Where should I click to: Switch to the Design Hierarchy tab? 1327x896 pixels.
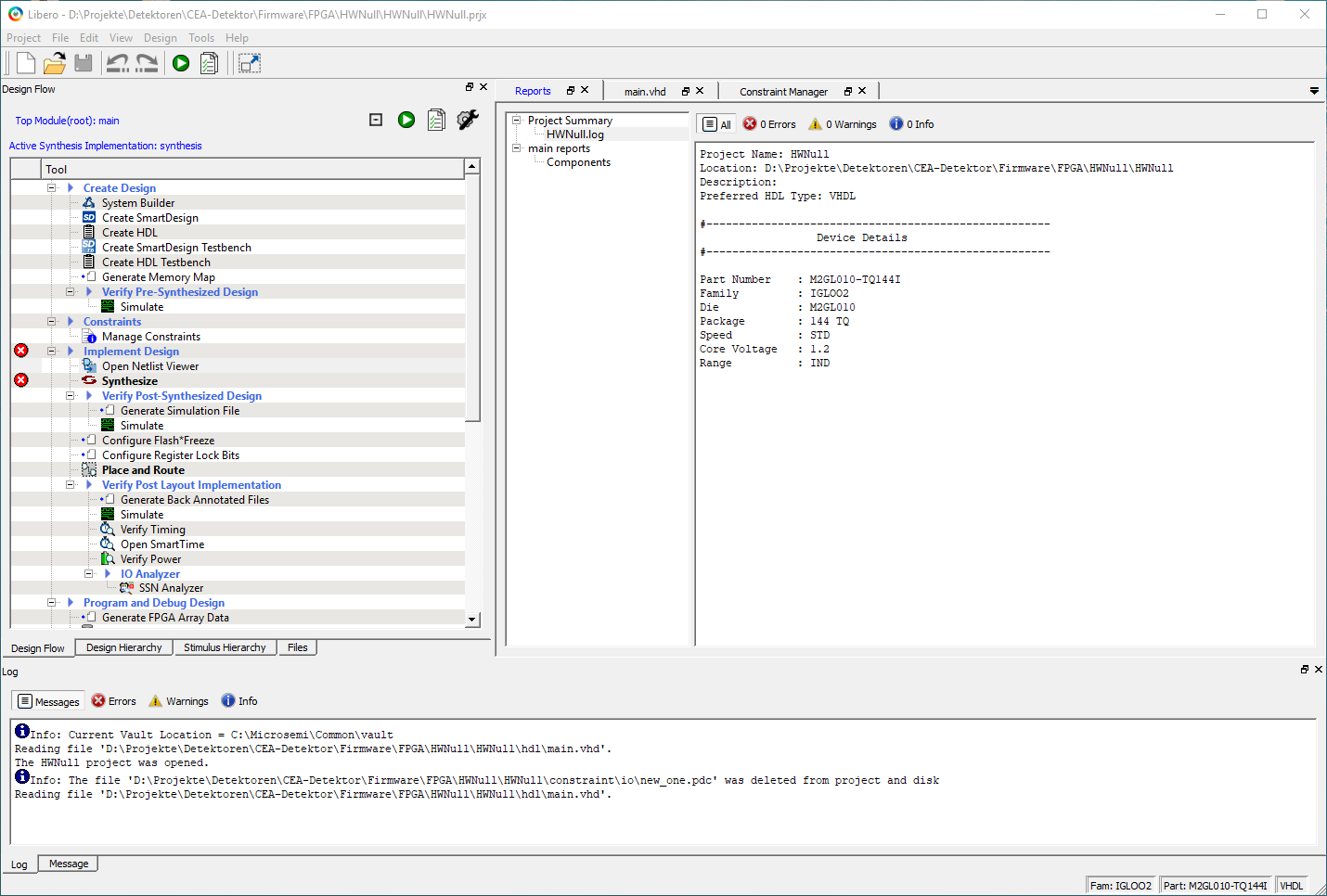pos(124,647)
